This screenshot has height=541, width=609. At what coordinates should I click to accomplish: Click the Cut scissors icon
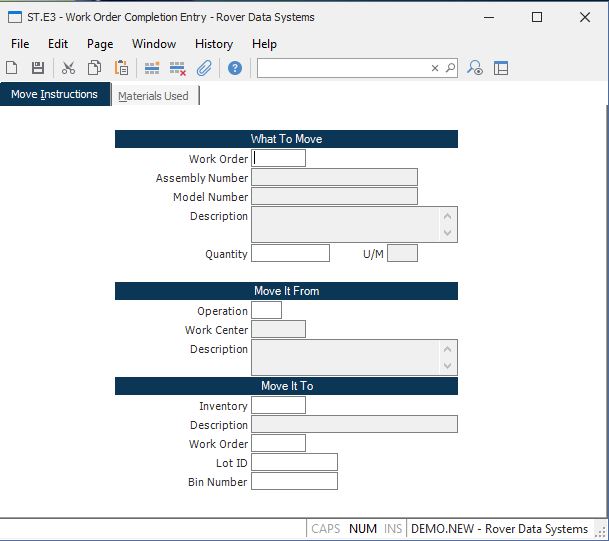(68, 68)
